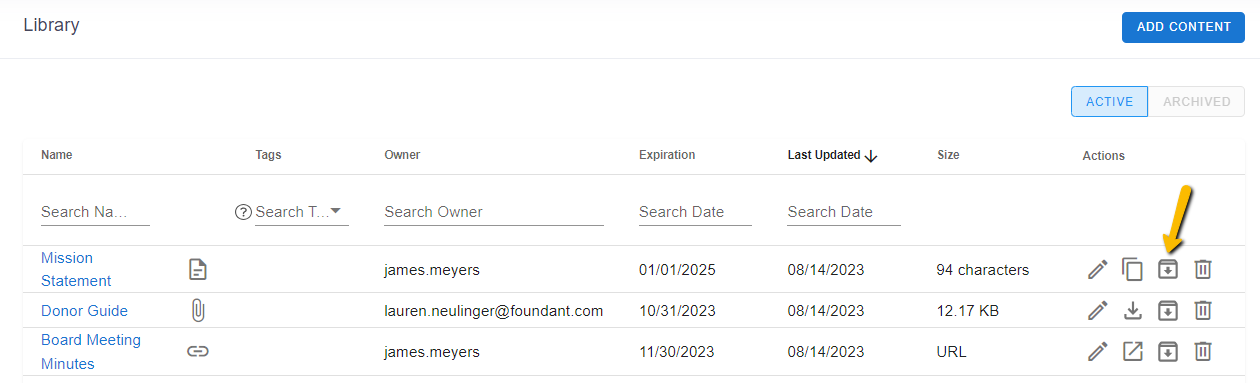Sort by Expiration column header
Image resolution: width=1260 pixels, height=383 pixels.
pyautogui.click(x=667, y=155)
